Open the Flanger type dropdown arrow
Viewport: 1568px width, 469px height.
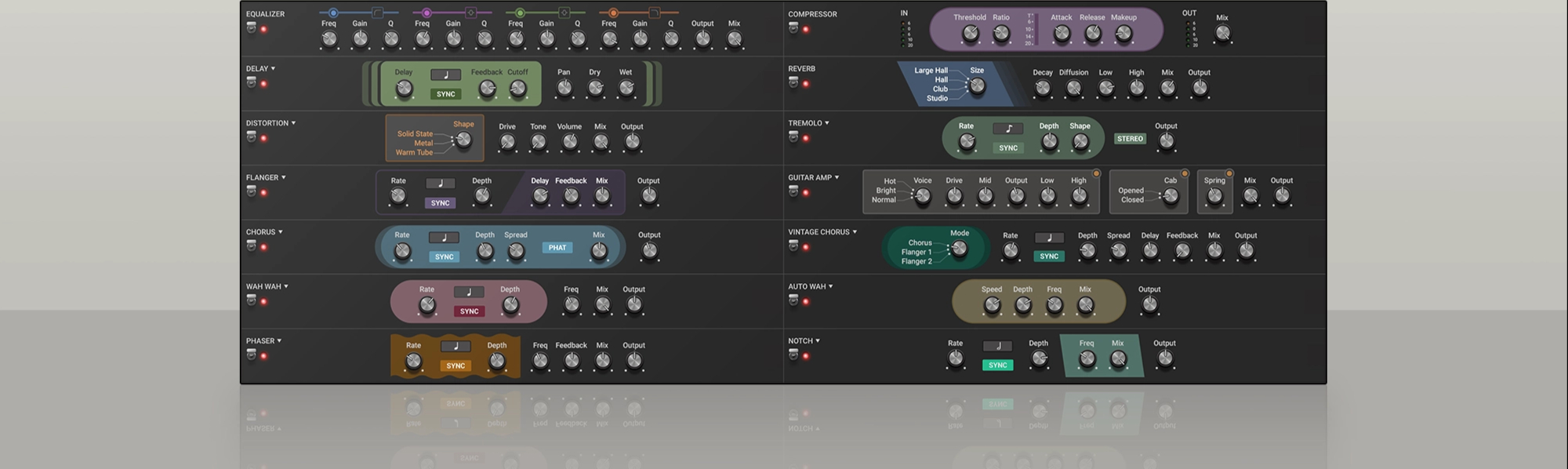pyautogui.click(x=283, y=177)
